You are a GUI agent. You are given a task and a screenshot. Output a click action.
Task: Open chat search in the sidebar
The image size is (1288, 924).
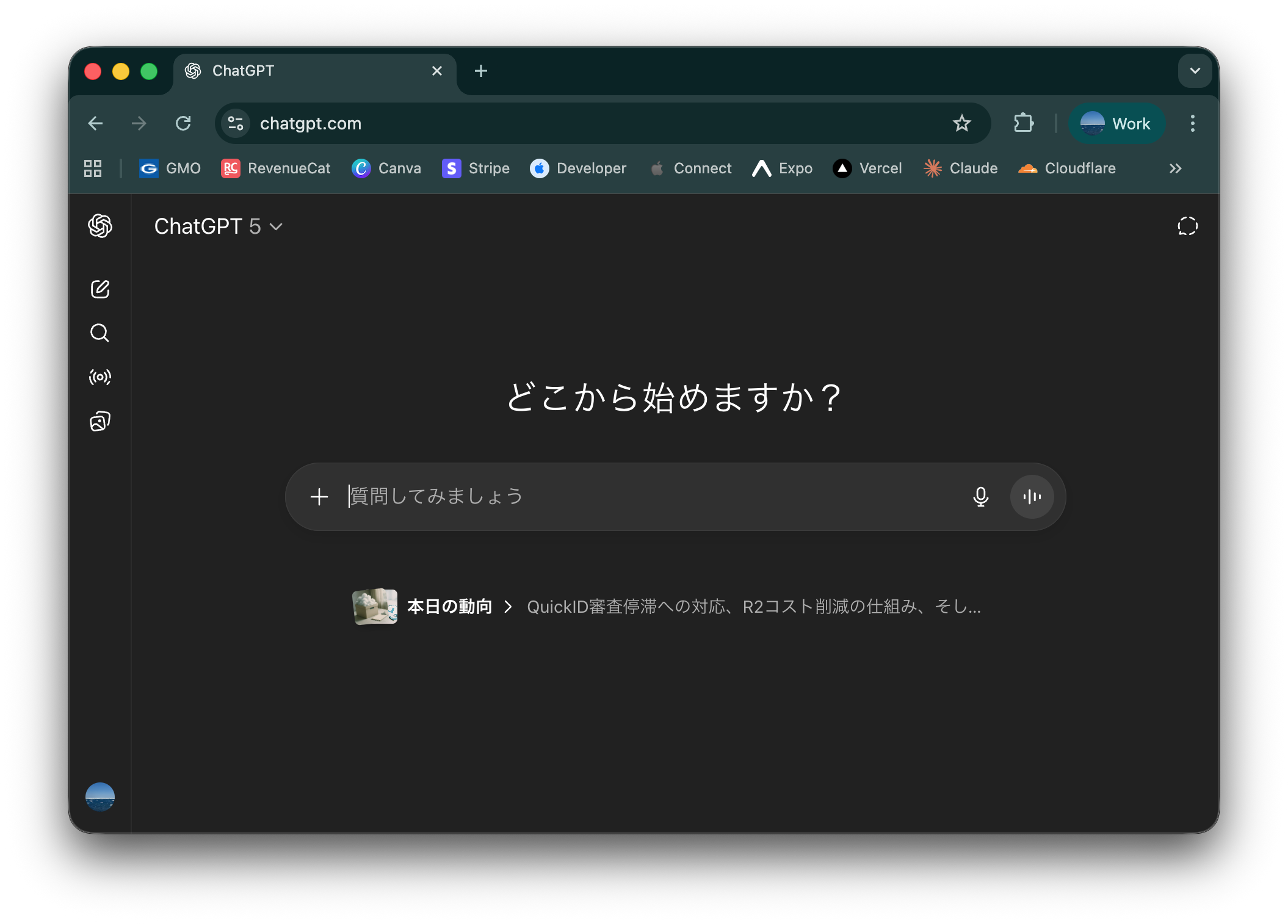[x=99, y=333]
